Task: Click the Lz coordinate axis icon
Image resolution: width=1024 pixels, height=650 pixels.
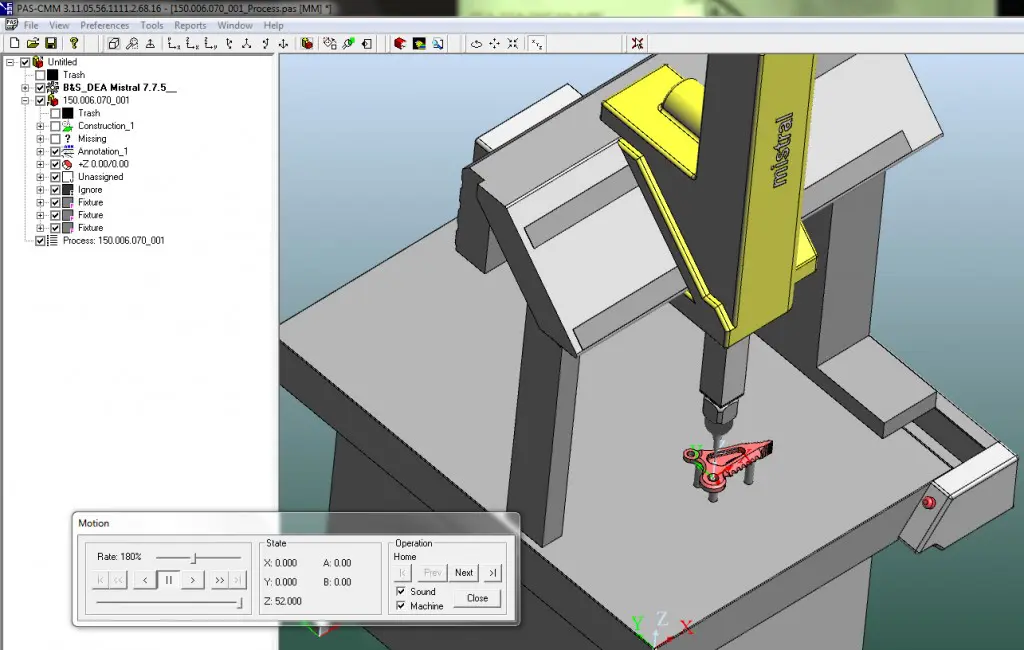Action: click(x=174, y=44)
